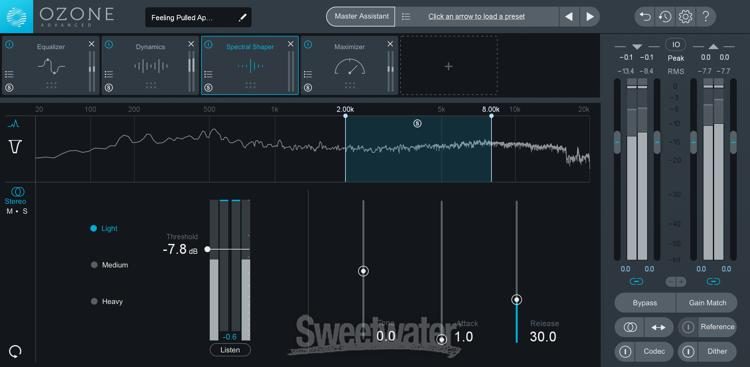Switch to Side channel S
The height and width of the screenshot is (367, 750).
(25, 211)
